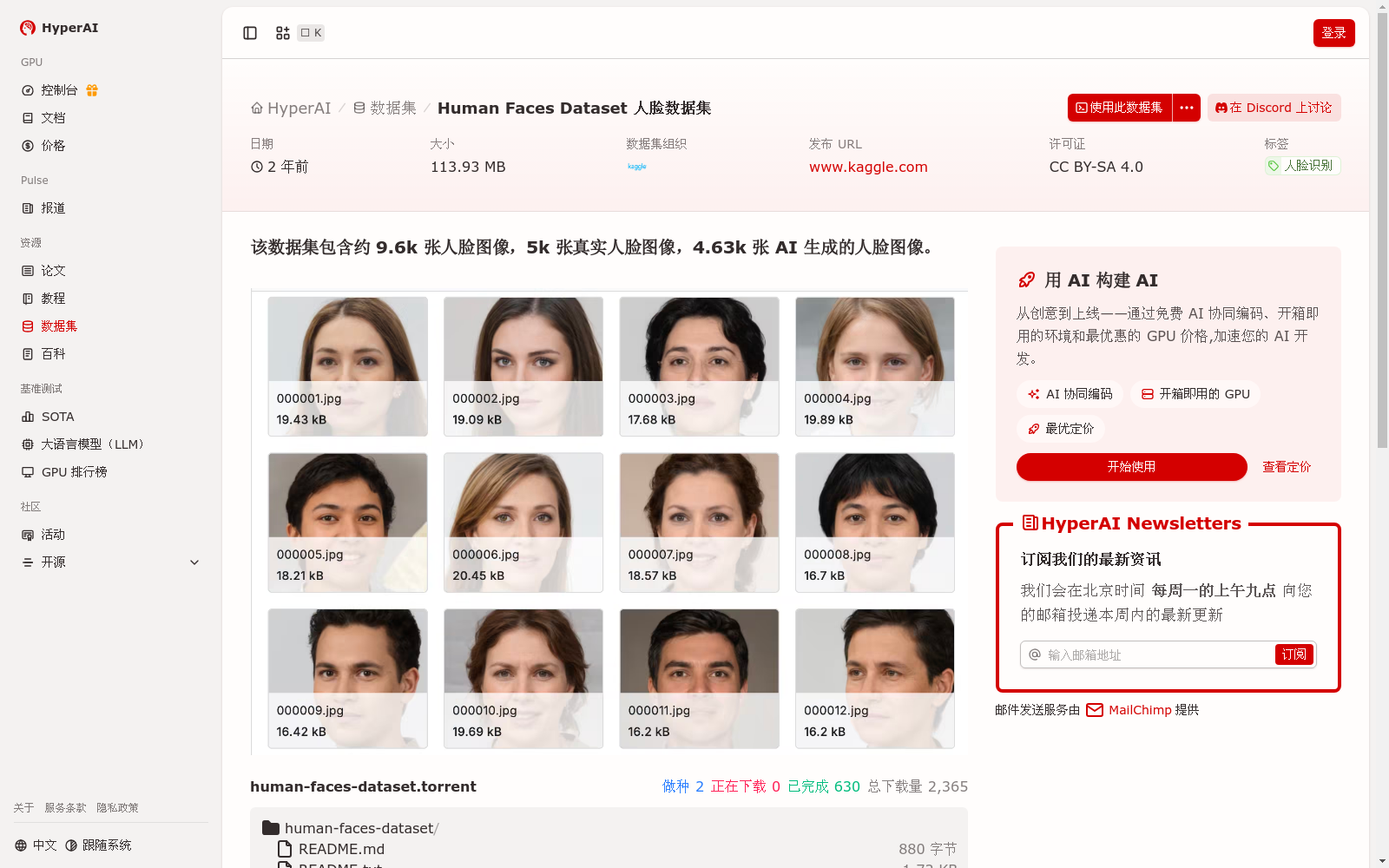1389x868 pixels.
Task: Open thumbnail 000005.jpg
Action: pos(348,523)
